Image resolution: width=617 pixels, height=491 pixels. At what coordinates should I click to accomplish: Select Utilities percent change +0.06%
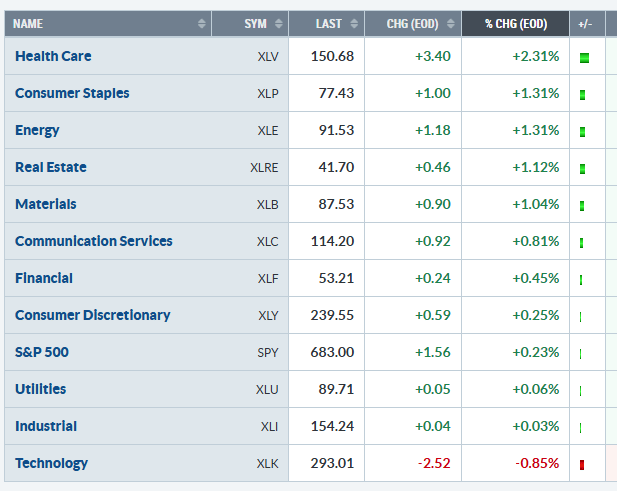537,389
